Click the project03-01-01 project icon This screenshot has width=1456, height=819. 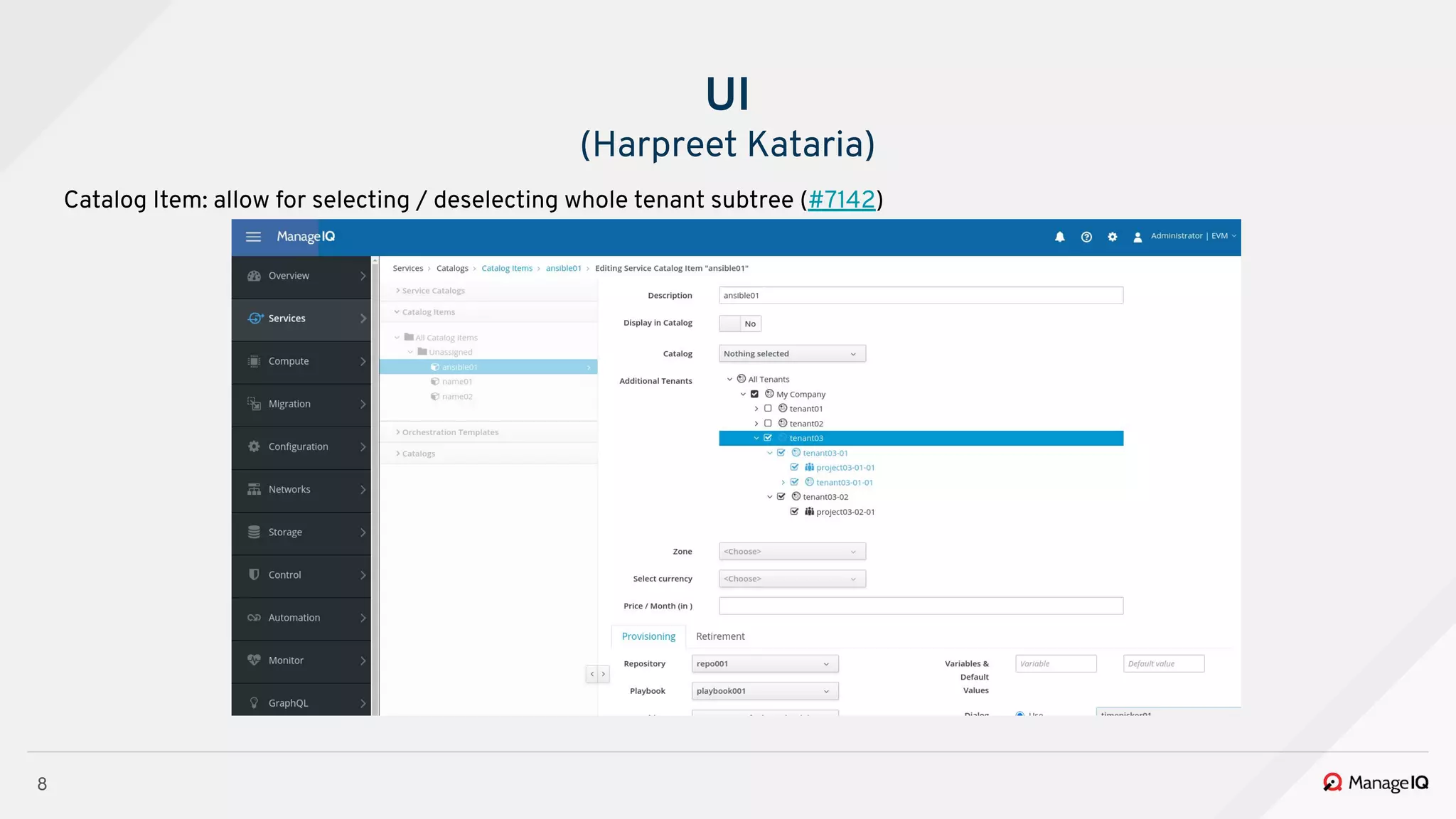tap(809, 467)
